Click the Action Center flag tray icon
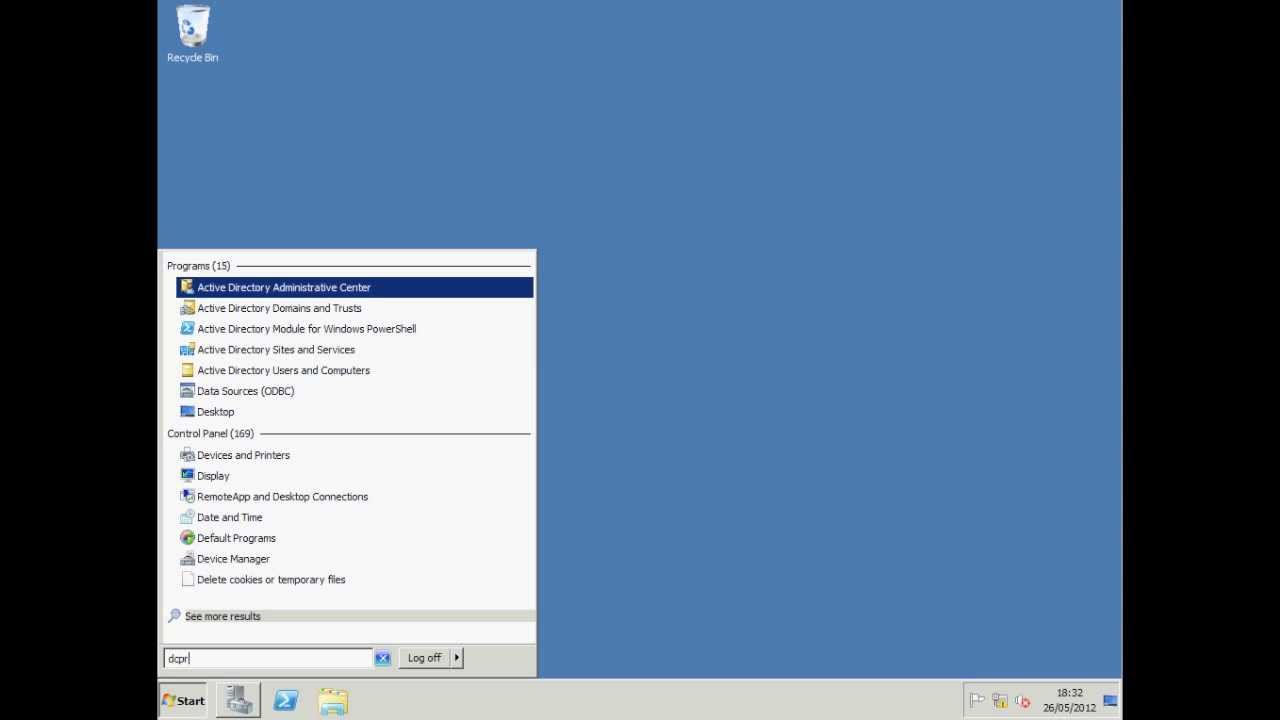The width and height of the screenshot is (1280, 720). pos(977,701)
